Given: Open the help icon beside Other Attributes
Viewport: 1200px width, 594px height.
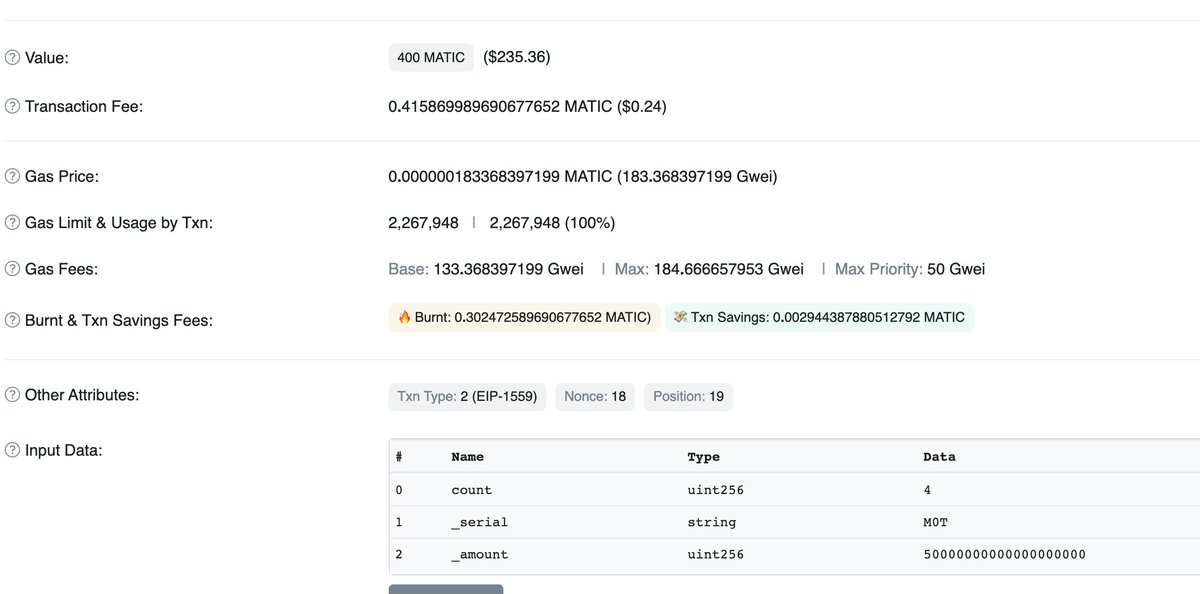Looking at the screenshot, I should pyautogui.click(x=12, y=395).
